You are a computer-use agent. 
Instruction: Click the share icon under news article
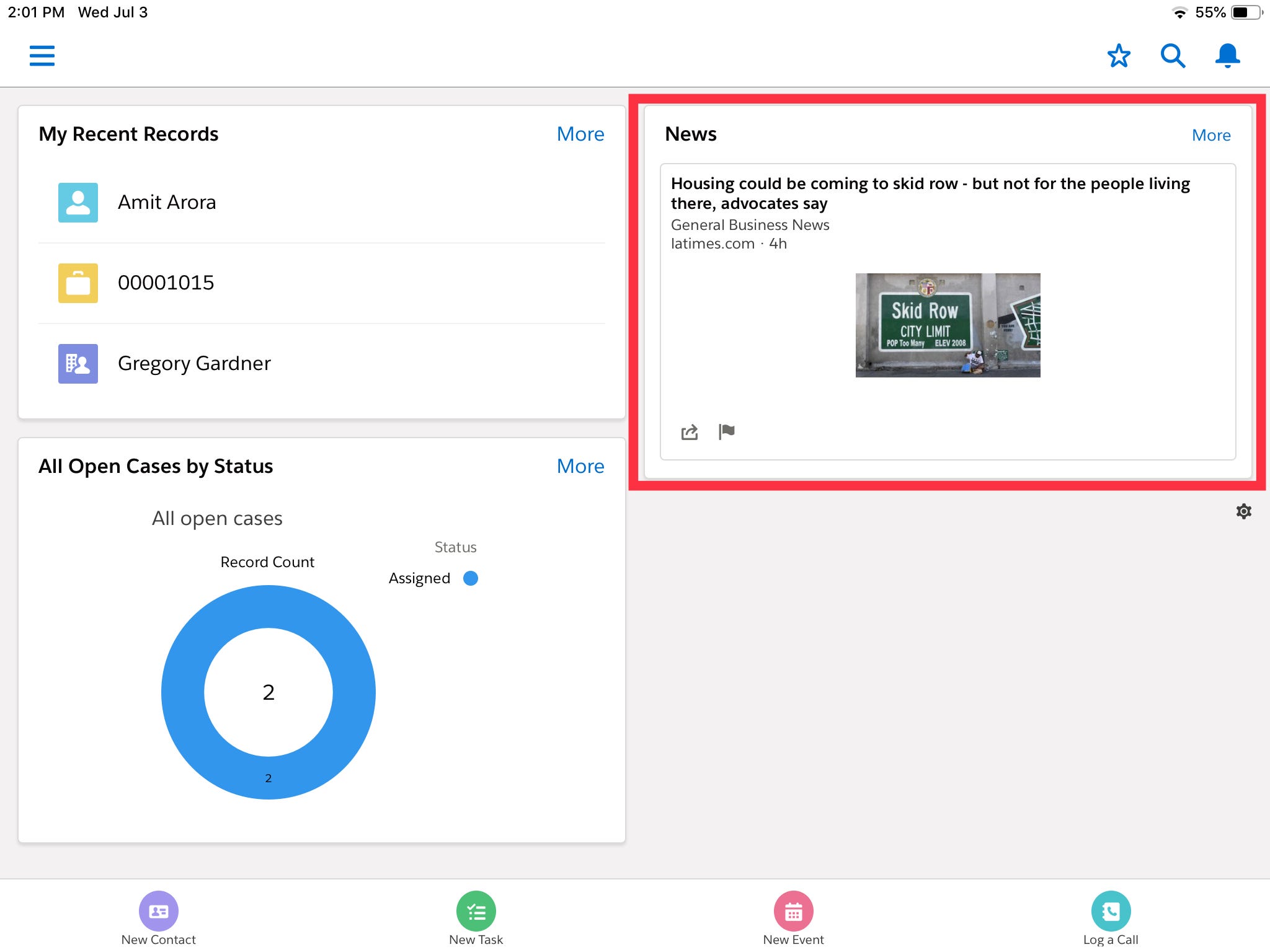point(690,432)
